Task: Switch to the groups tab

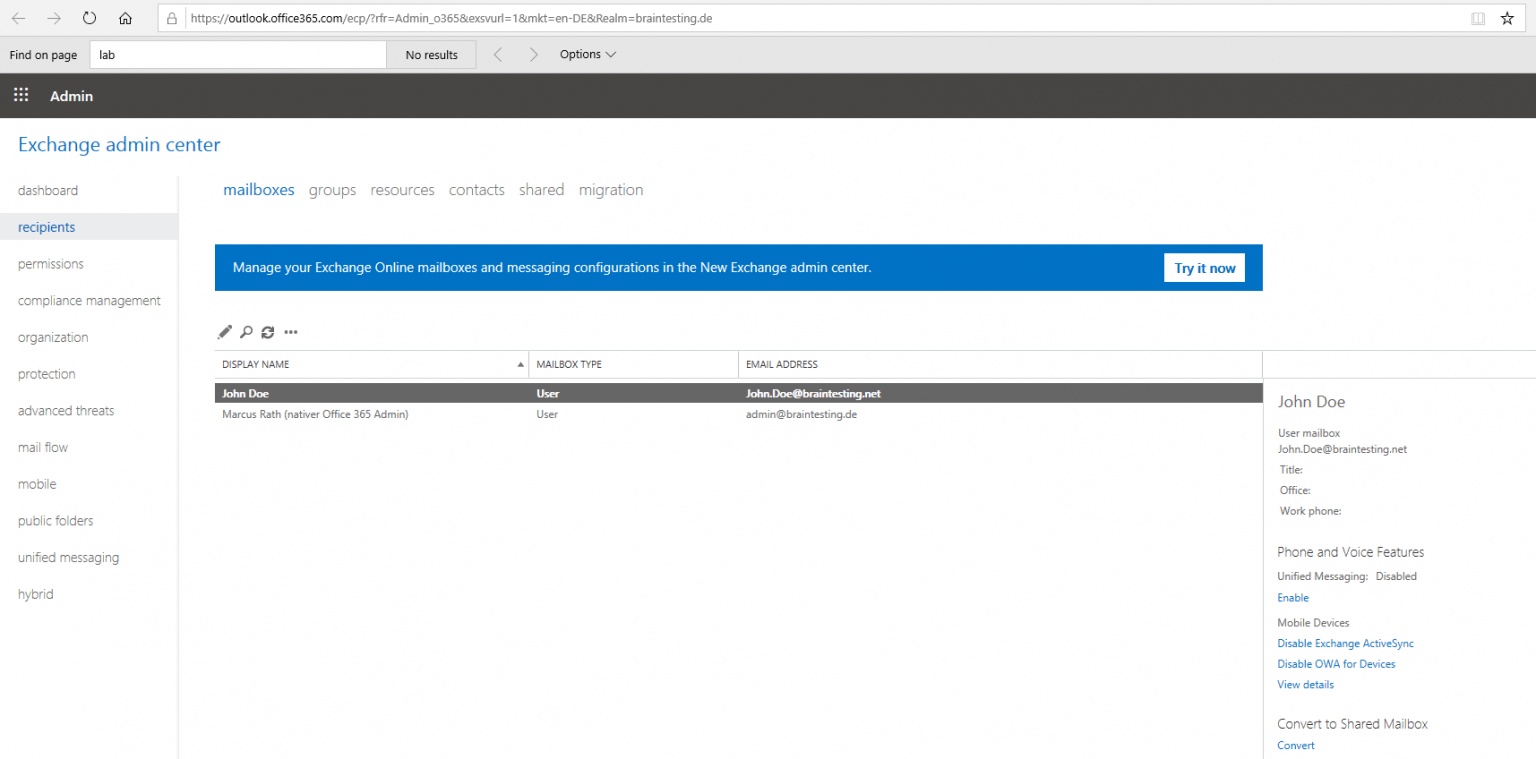Action: tap(332, 190)
